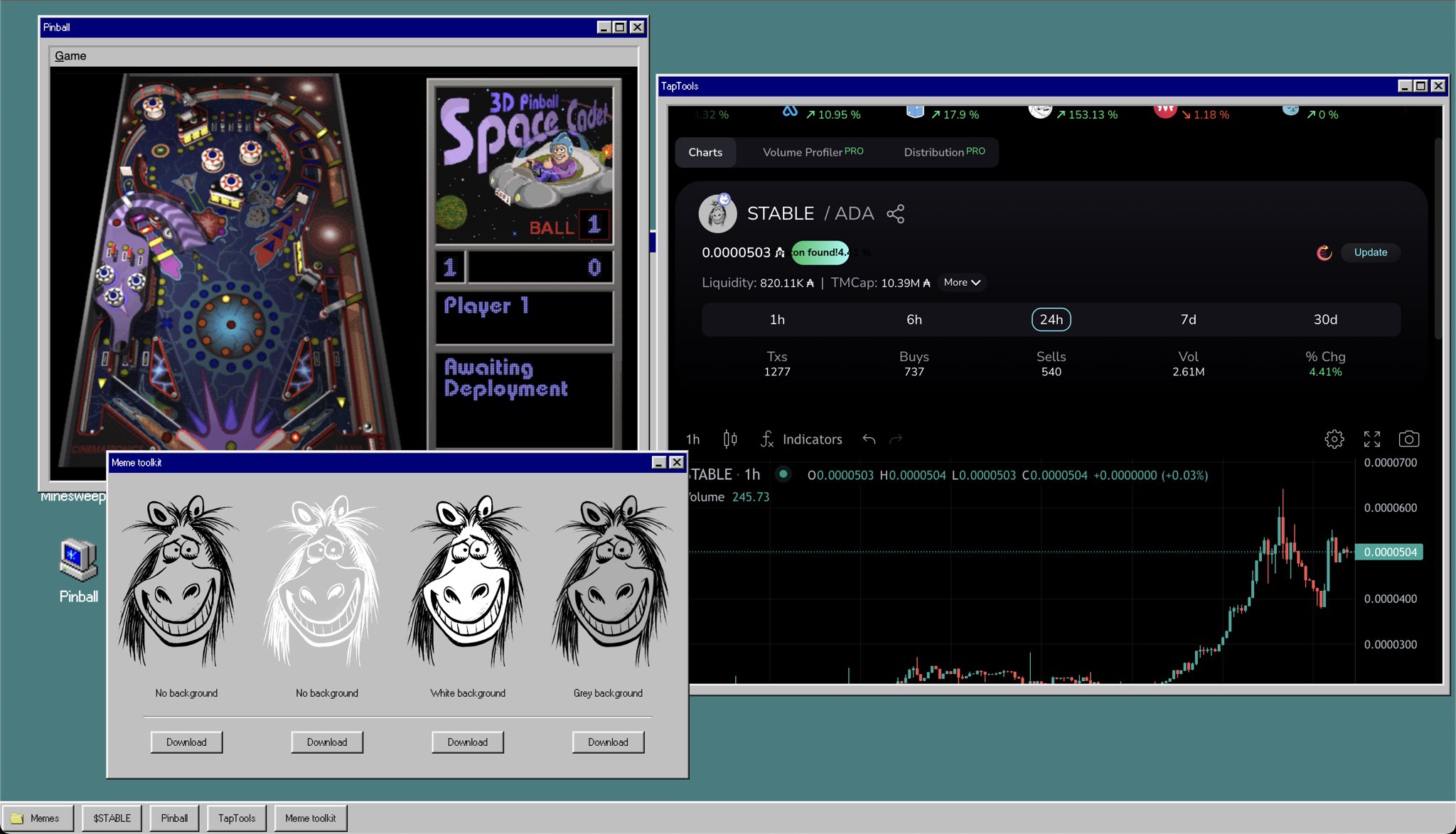
Task: Click the red refresh icon beside Update
Action: tap(1324, 252)
